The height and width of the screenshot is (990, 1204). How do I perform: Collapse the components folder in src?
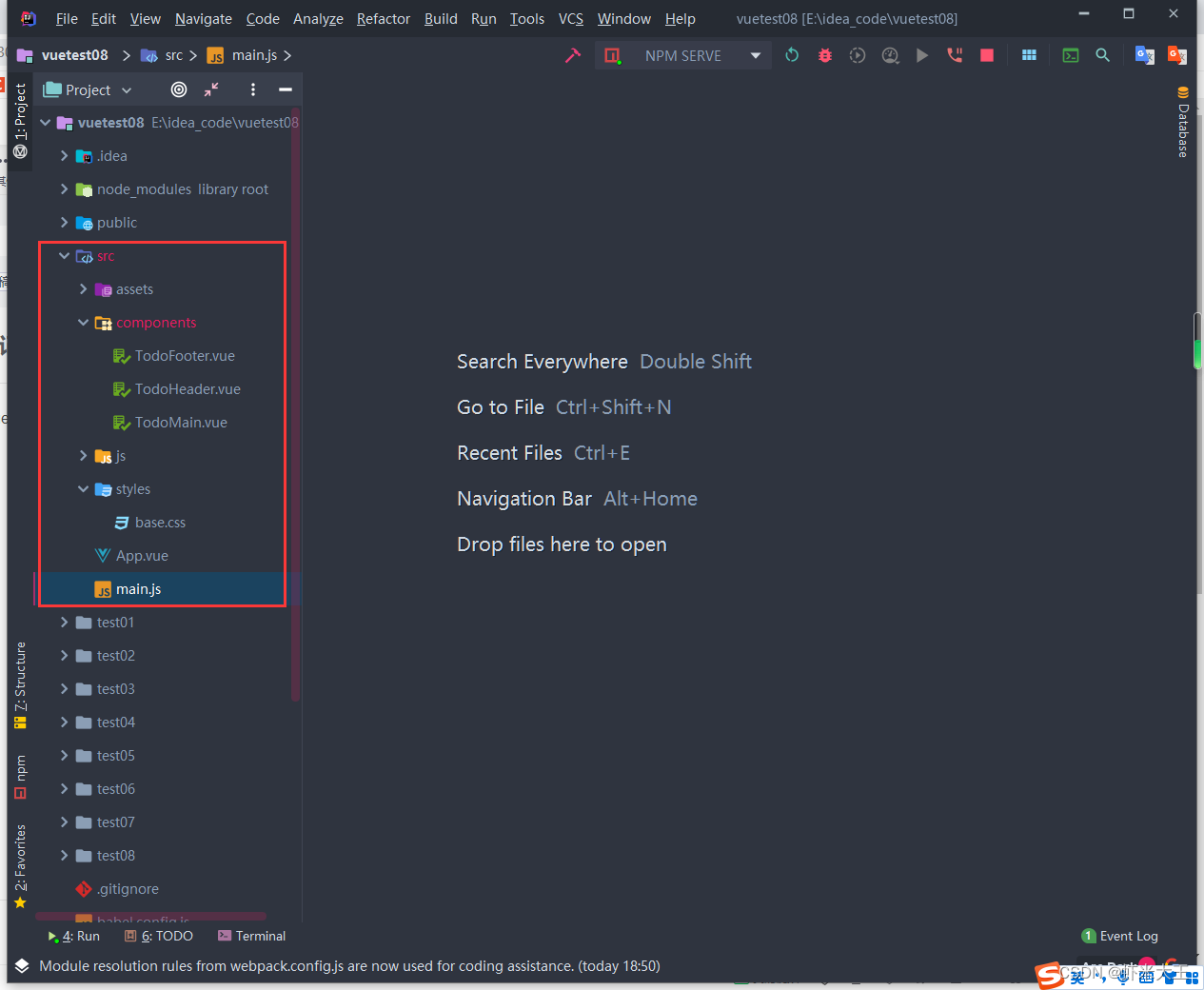click(x=83, y=322)
